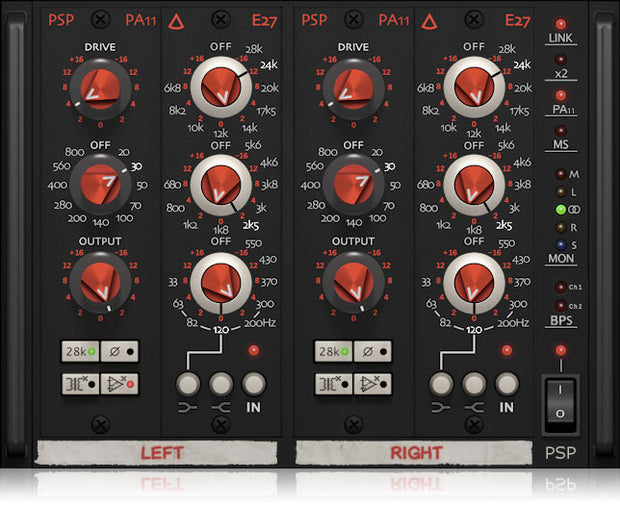Screen dimensions: 620x505
Task: Click RIGHT E27 red IN status LED
Action: point(507,350)
